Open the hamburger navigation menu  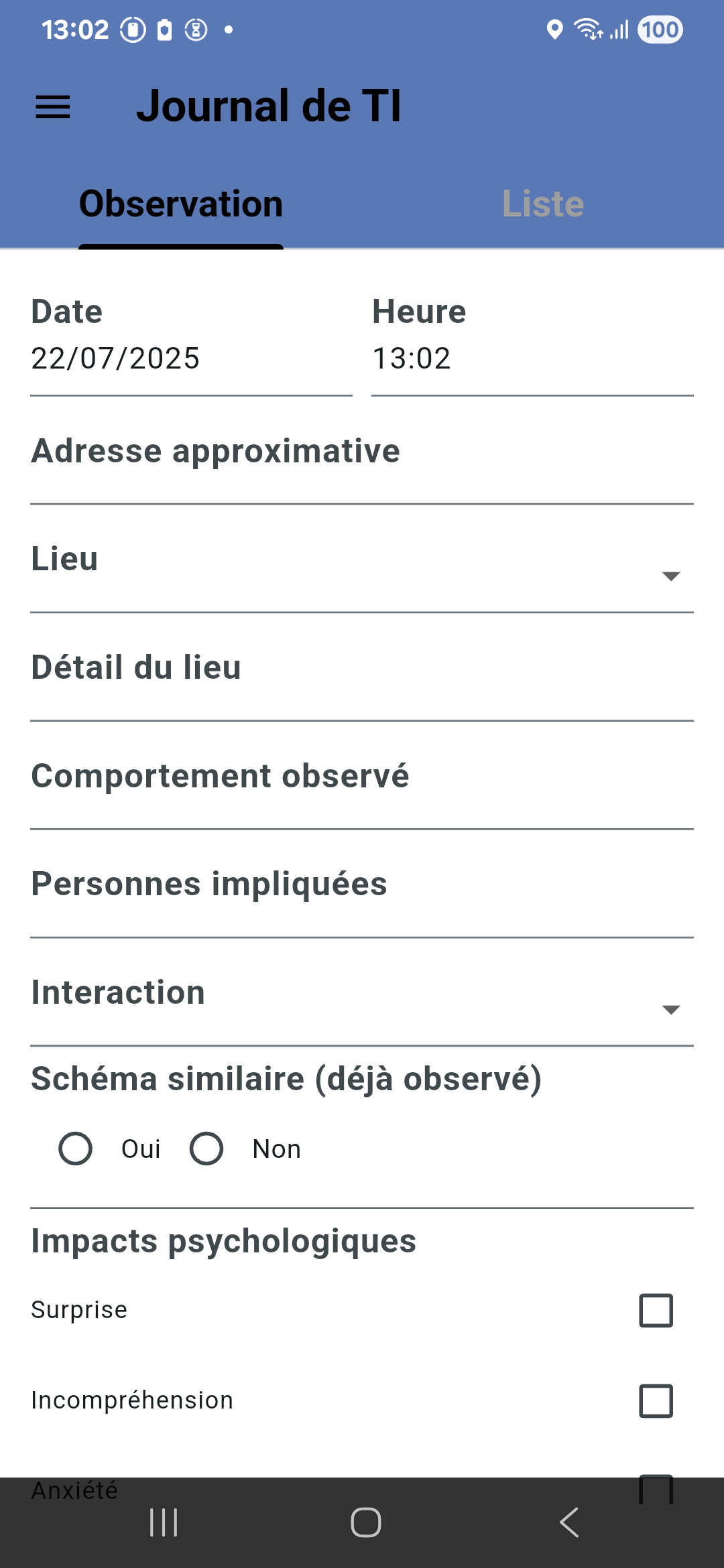(x=53, y=107)
